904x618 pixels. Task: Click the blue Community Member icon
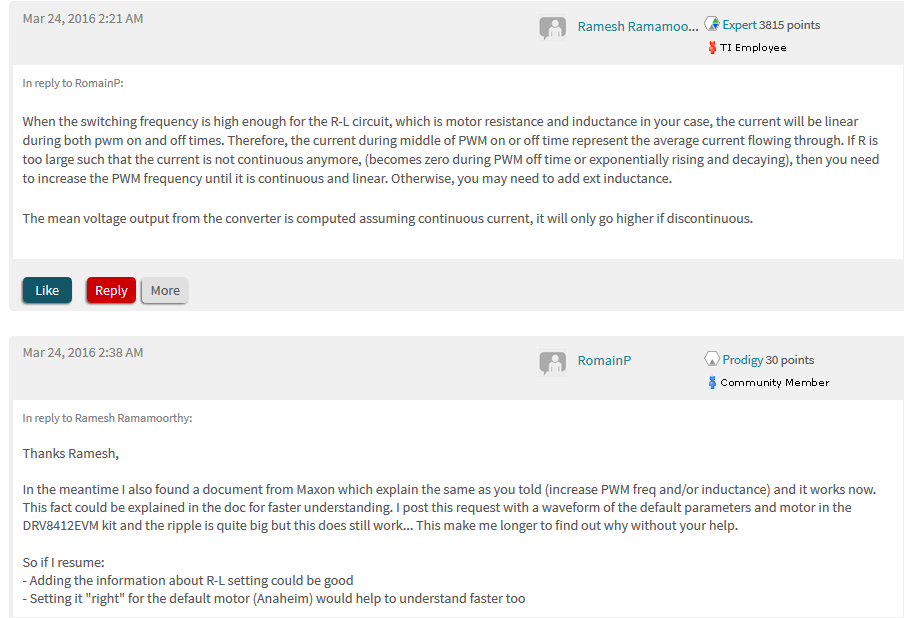click(x=712, y=382)
